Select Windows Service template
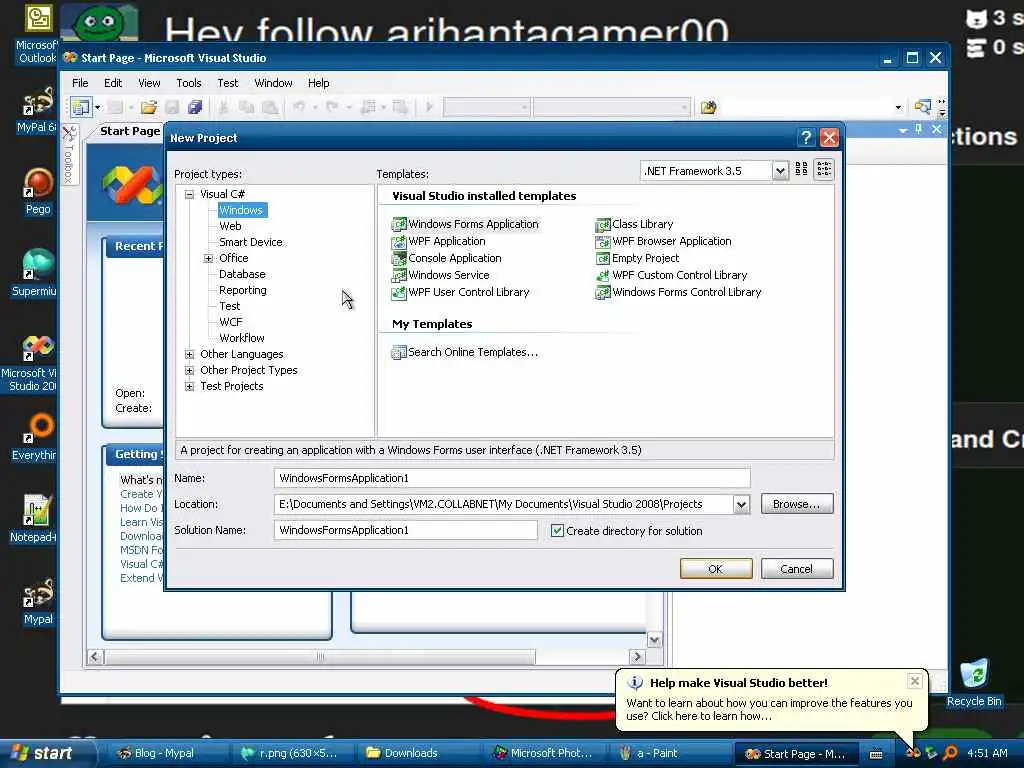 (440, 275)
